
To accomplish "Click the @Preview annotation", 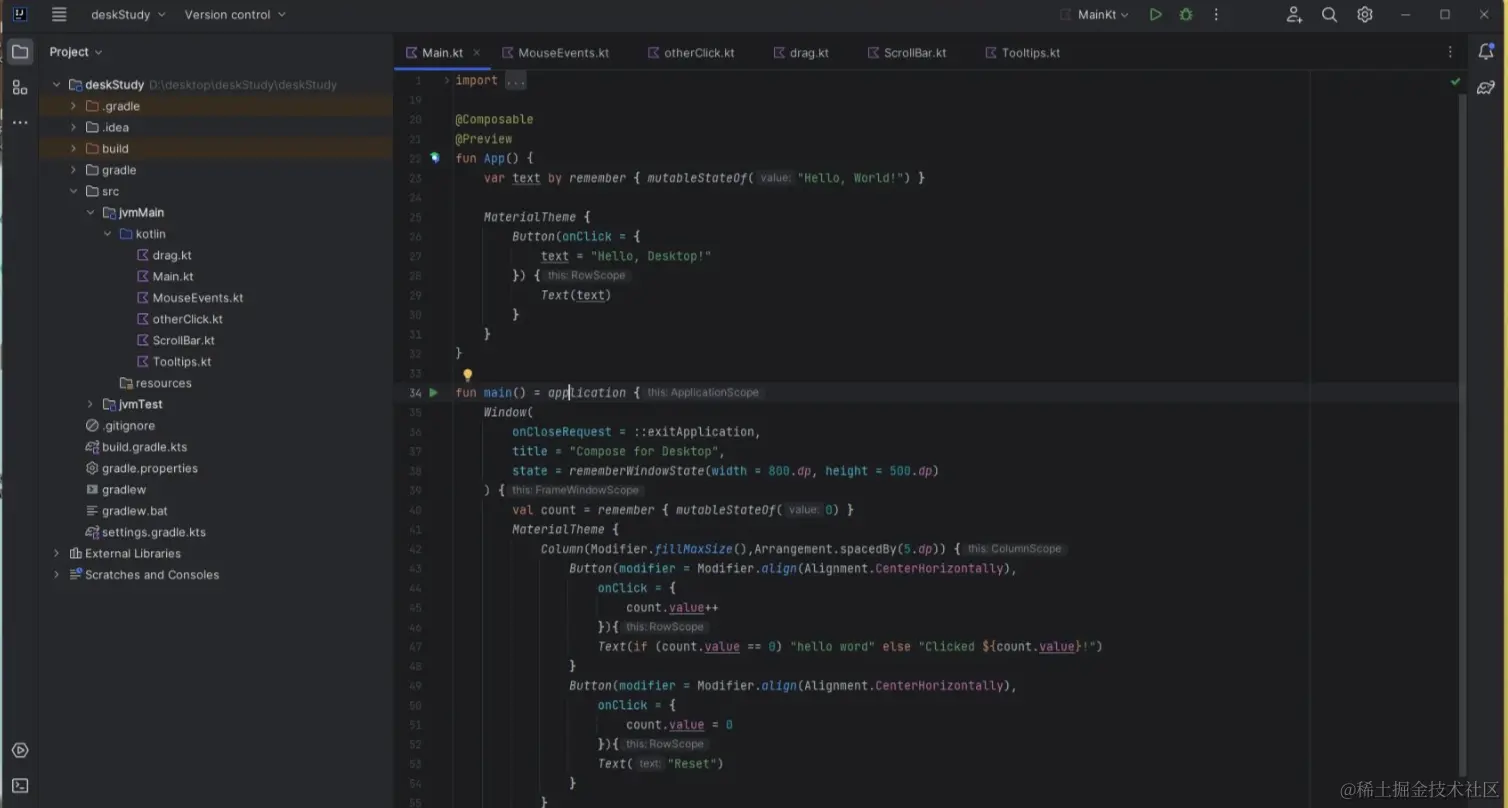I will [x=484, y=139].
